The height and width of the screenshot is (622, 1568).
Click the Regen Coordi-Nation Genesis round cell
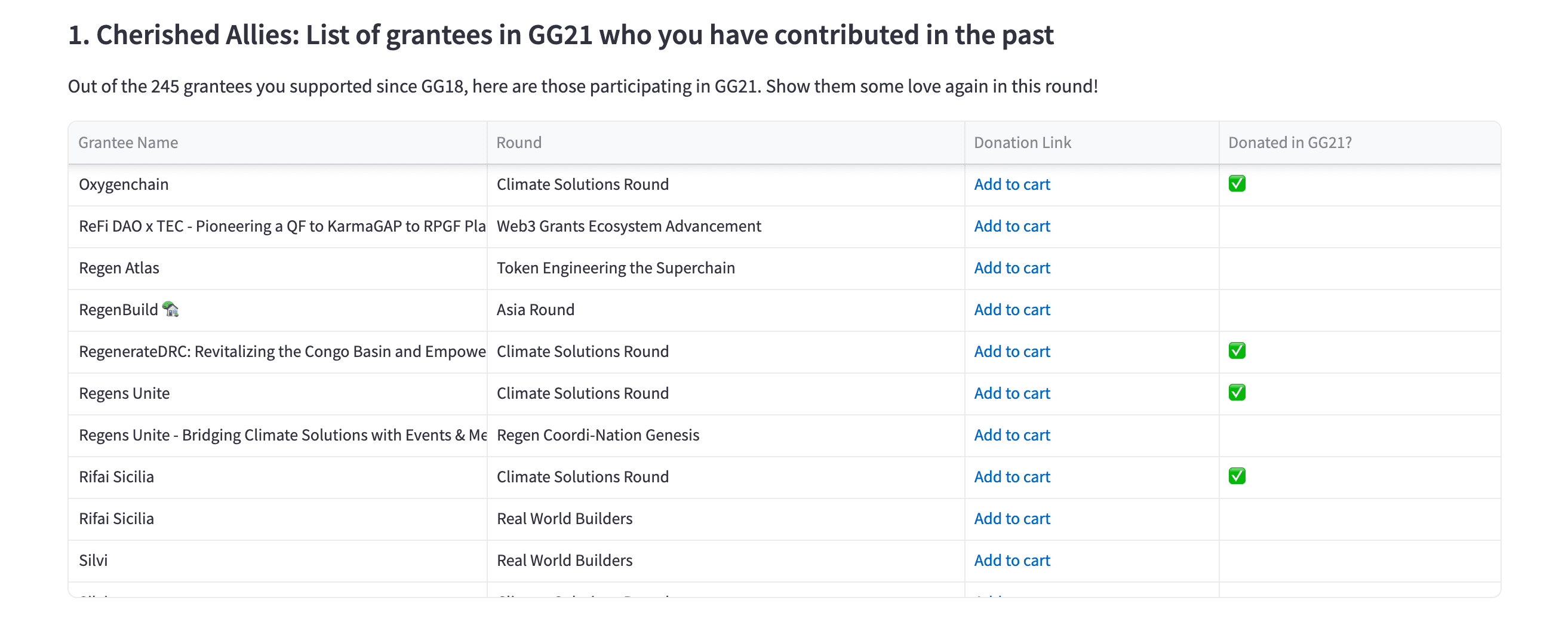pyautogui.click(x=598, y=435)
